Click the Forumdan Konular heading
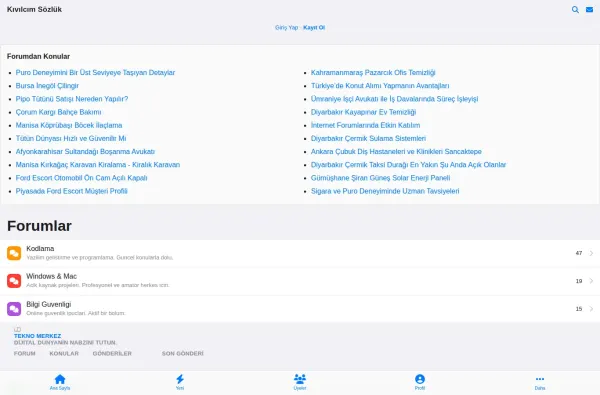600x395 pixels. (38, 56)
